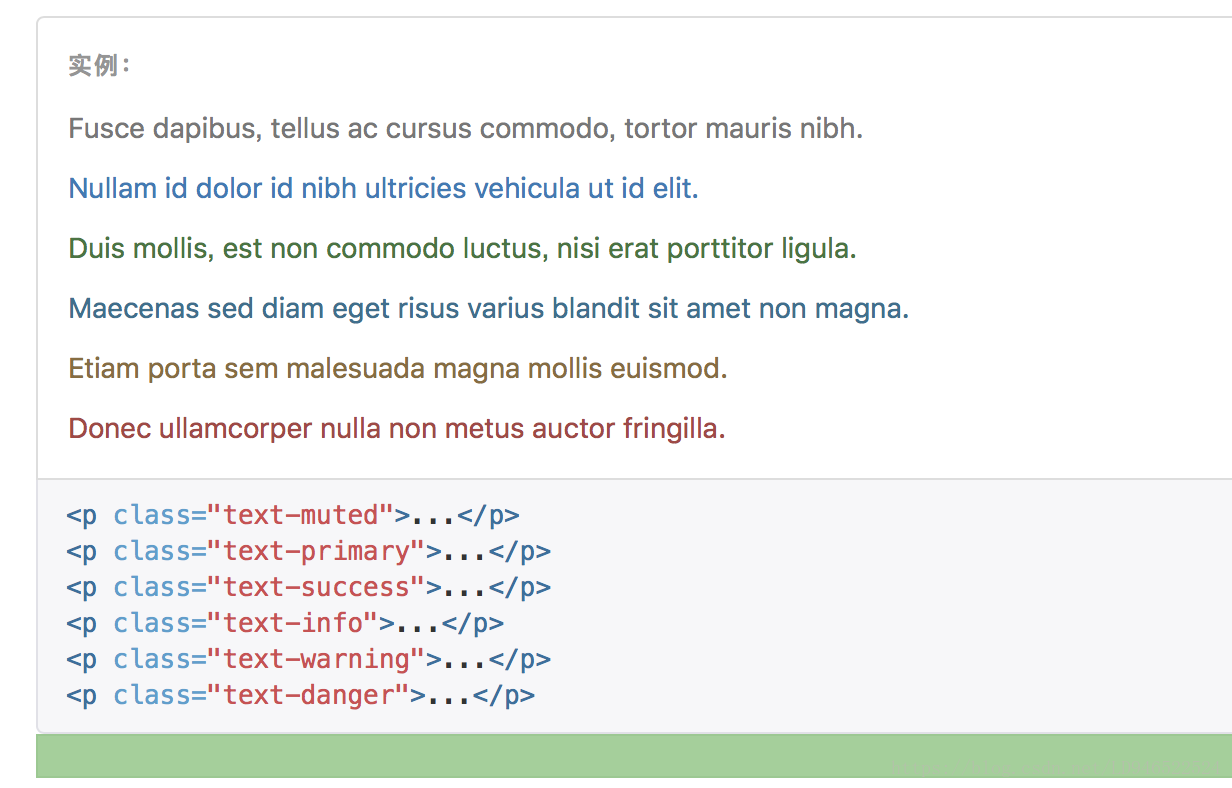The width and height of the screenshot is (1232, 788).
Task: Click the "class" attribute on the text-success line
Action: tap(152, 587)
